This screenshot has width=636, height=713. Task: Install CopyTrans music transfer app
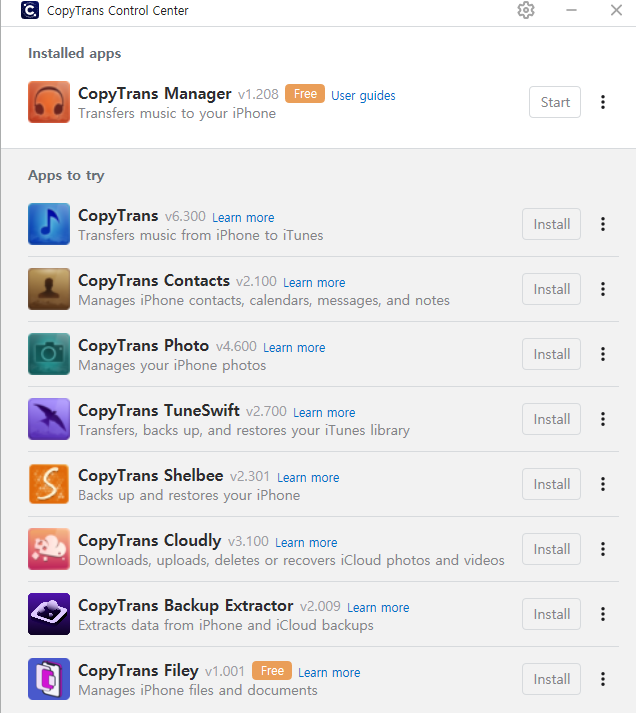point(551,224)
